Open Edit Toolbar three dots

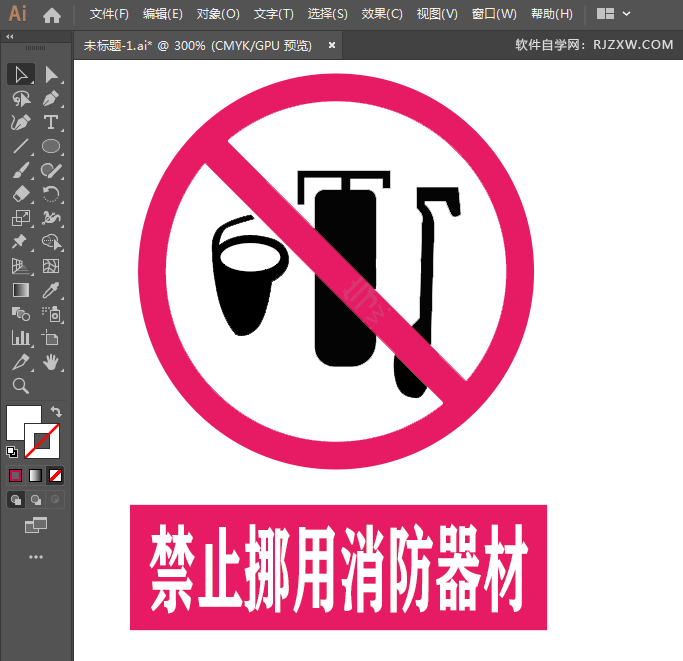click(36, 557)
